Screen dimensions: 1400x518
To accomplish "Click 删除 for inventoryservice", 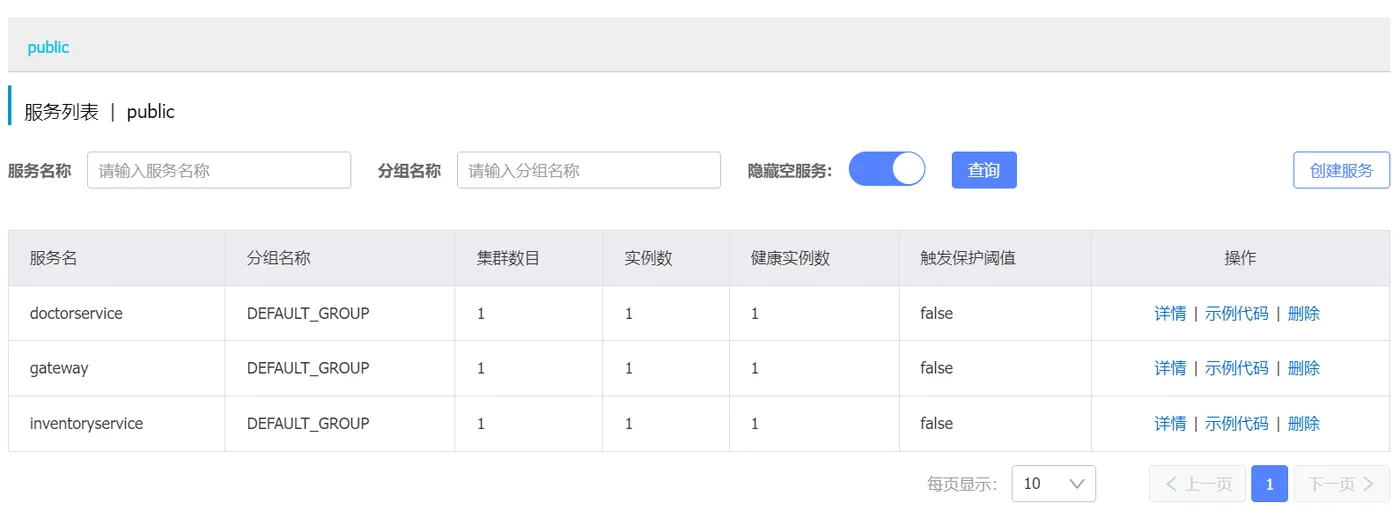I will click(x=1303, y=424).
